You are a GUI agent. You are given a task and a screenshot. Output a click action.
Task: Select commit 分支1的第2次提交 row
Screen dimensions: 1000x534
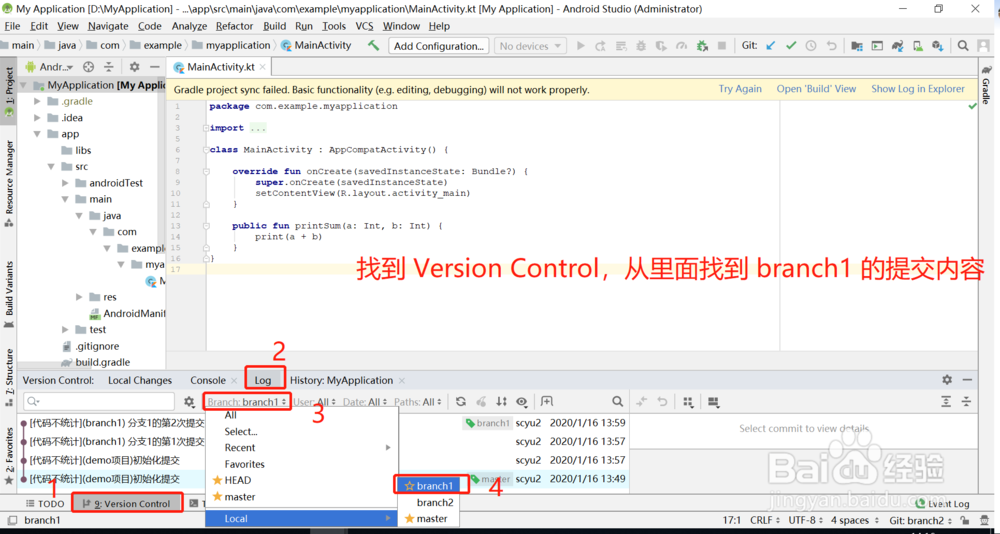(323, 422)
